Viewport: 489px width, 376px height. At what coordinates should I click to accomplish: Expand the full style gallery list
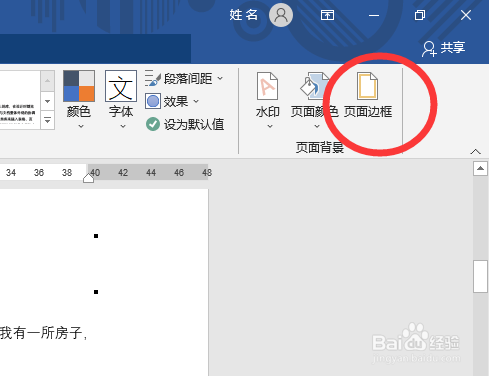(x=47, y=120)
